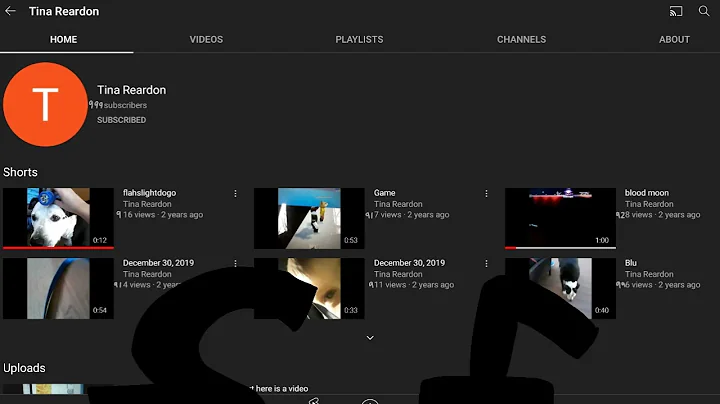Open the blood moon video title
The image size is (720, 404).
tap(647, 193)
